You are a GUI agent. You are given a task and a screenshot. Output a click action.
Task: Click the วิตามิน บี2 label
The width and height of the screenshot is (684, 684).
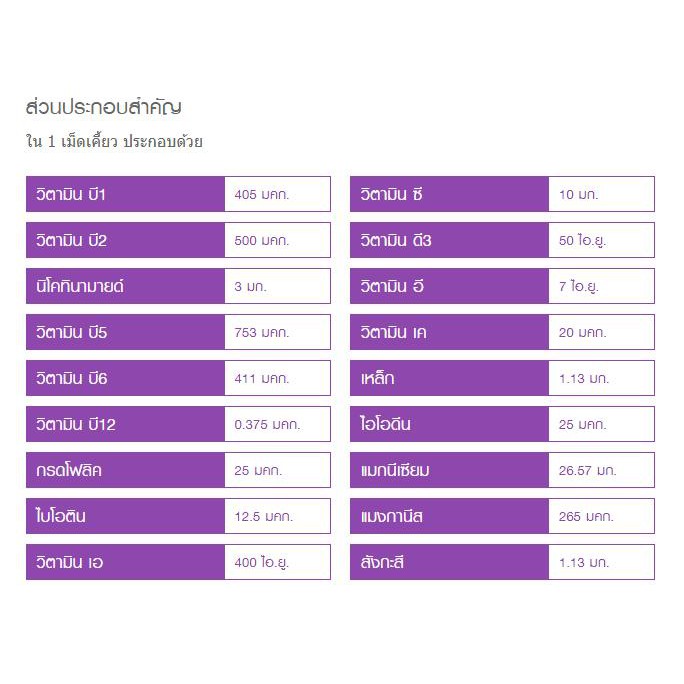point(125,240)
